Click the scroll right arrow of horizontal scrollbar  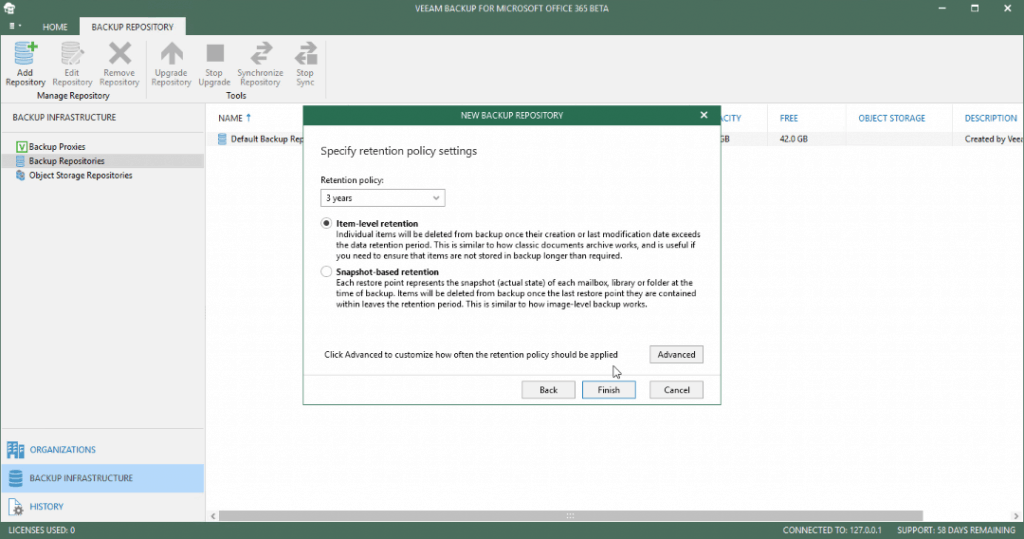coord(1016,516)
